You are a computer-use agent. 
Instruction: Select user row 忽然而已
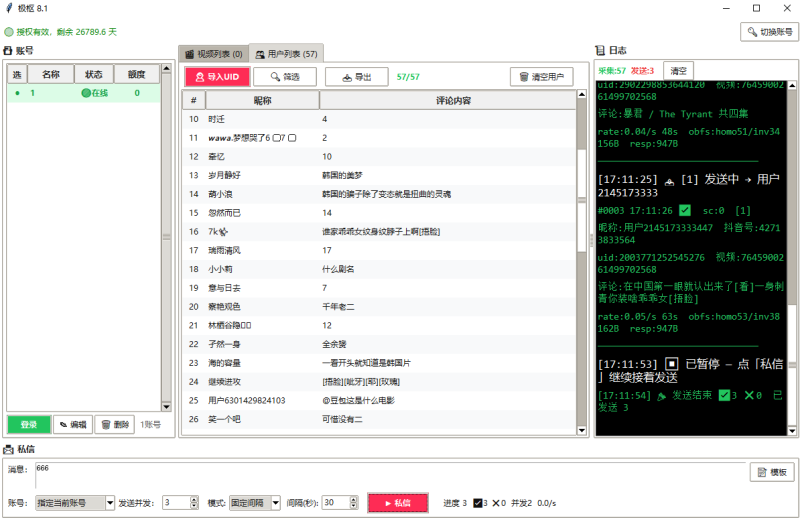coord(379,213)
